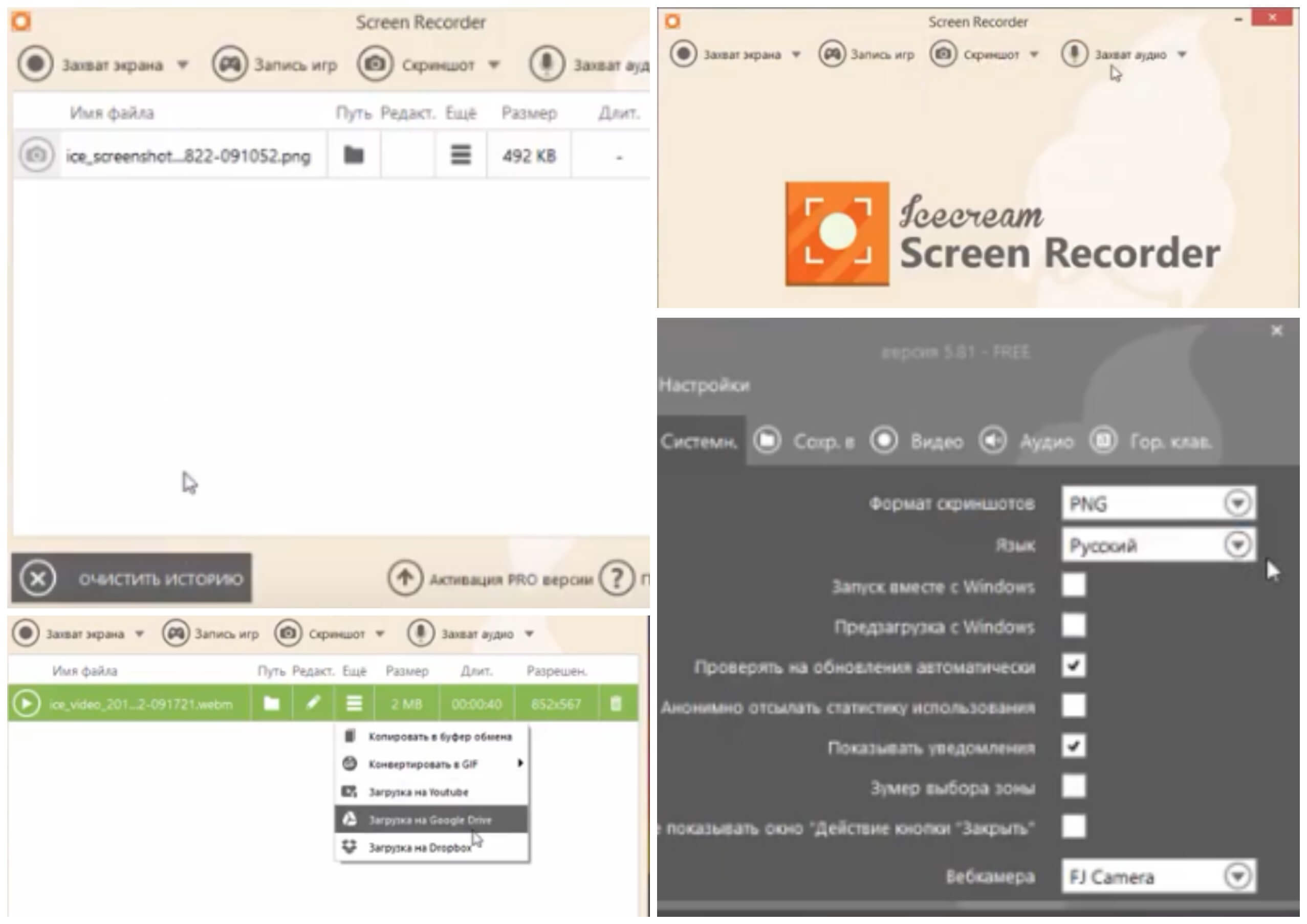
Task: Expand Захват аудио arrow in Icecream logo window
Action: click(1182, 55)
